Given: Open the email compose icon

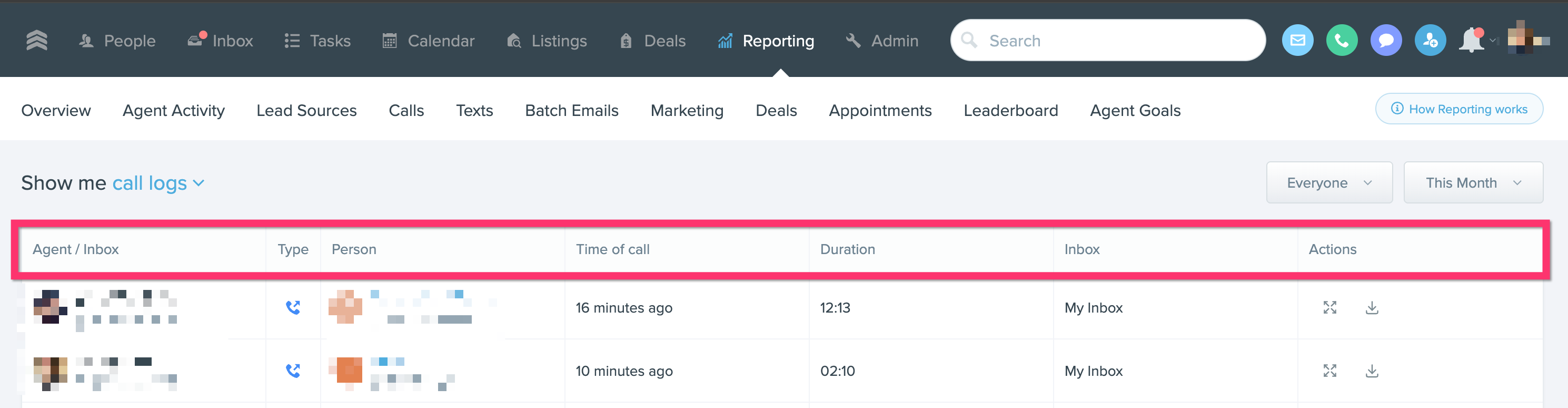Looking at the screenshot, I should 1297,40.
